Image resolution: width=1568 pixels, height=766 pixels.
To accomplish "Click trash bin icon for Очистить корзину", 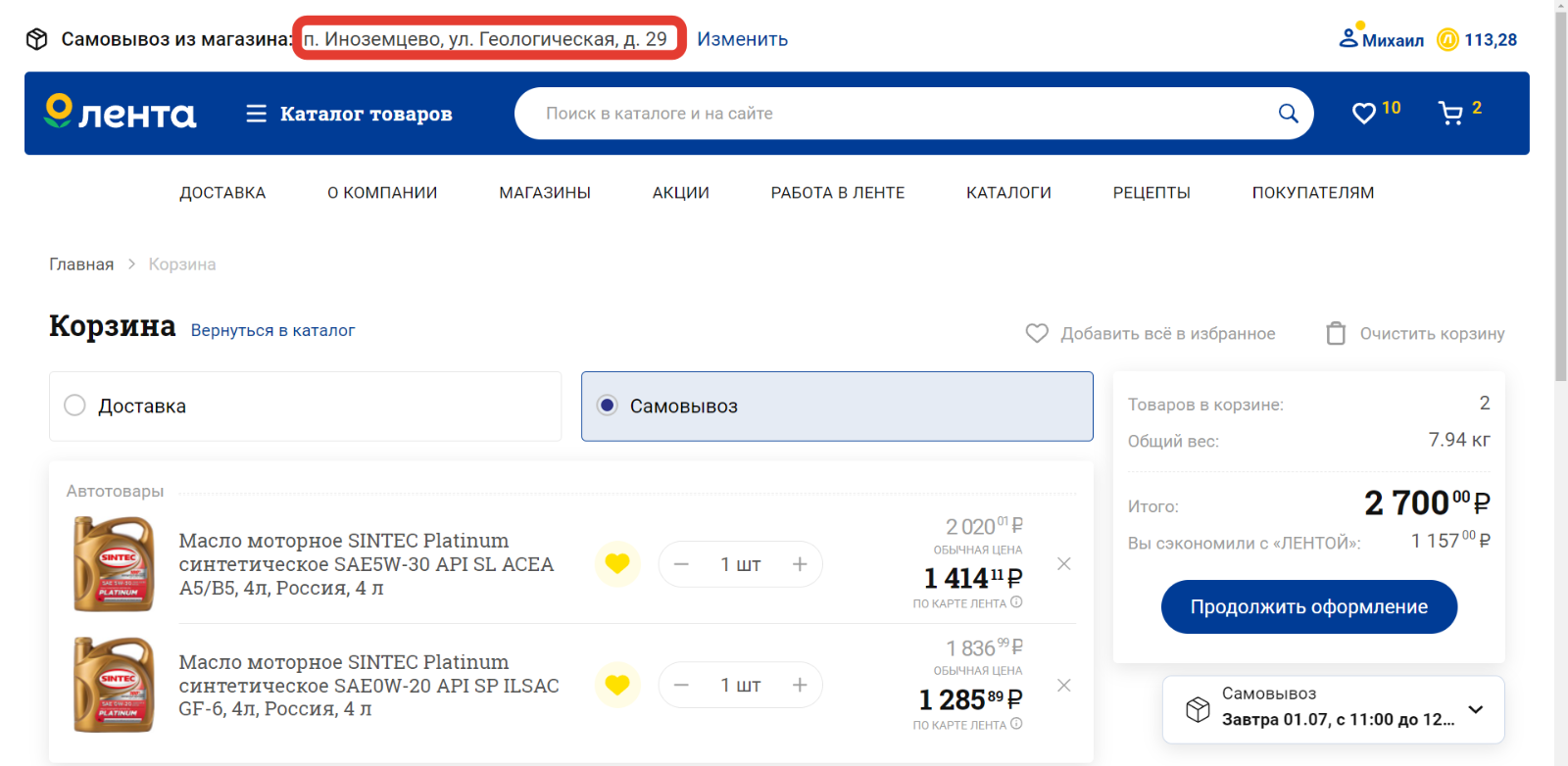I will [x=1336, y=333].
